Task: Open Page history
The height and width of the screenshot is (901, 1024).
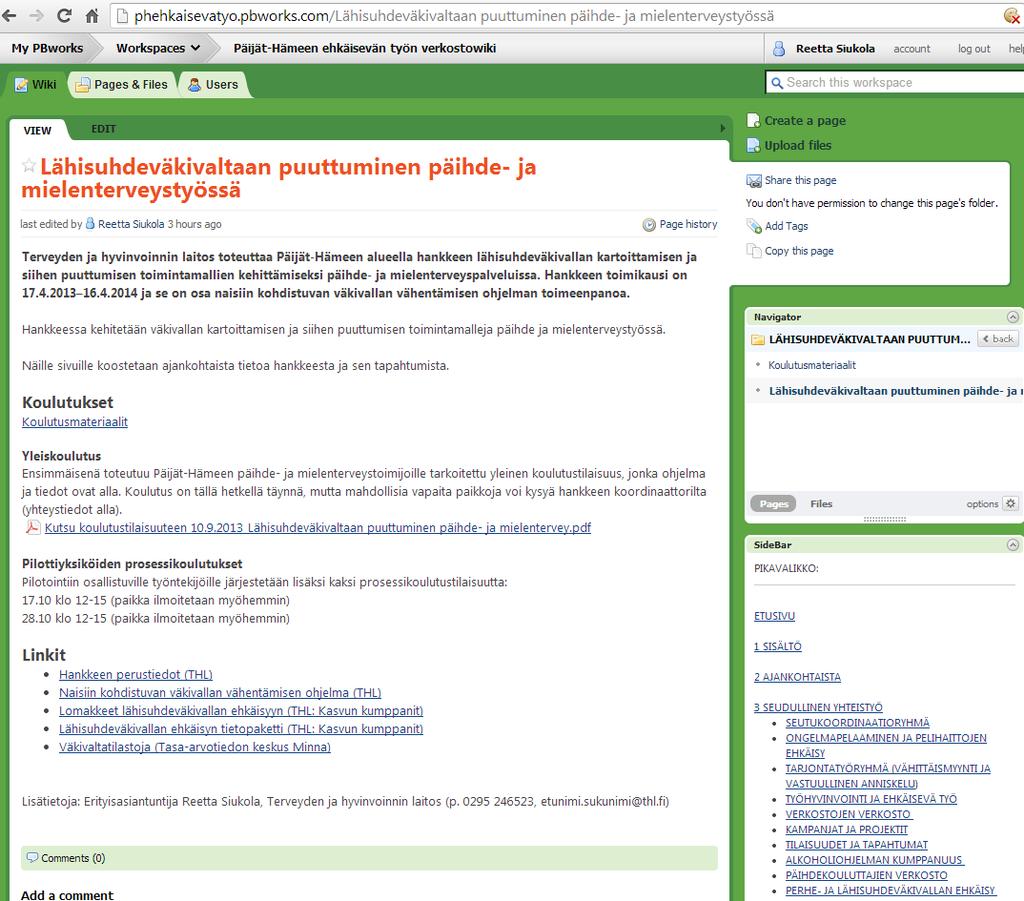Action: (x=688, y=224)
